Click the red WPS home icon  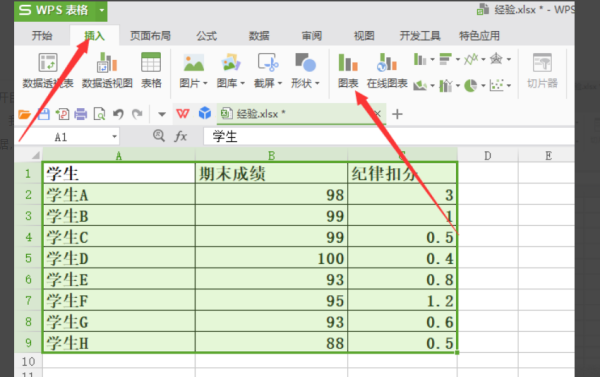point(183,114)
